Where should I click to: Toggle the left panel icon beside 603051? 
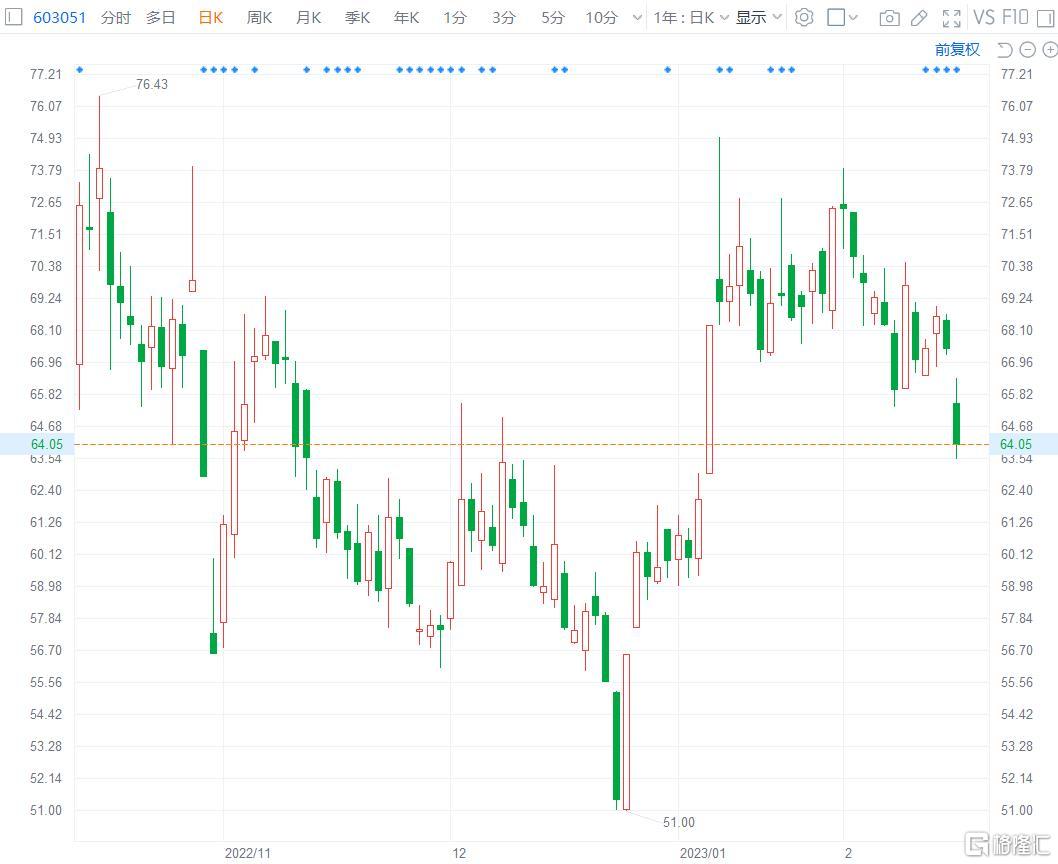point(14,17)
